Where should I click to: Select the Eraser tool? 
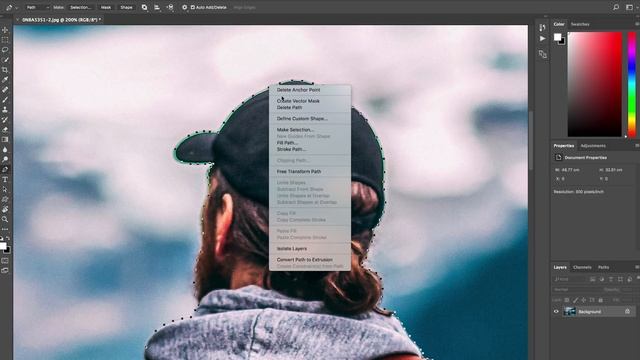click(5, 130)
